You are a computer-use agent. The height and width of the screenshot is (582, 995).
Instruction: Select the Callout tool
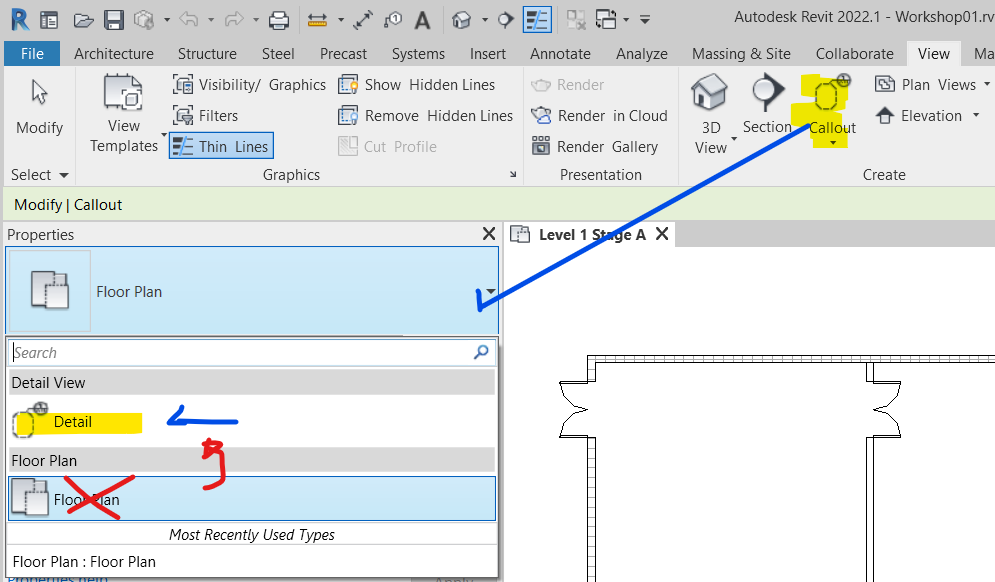[x=829, y=110]
